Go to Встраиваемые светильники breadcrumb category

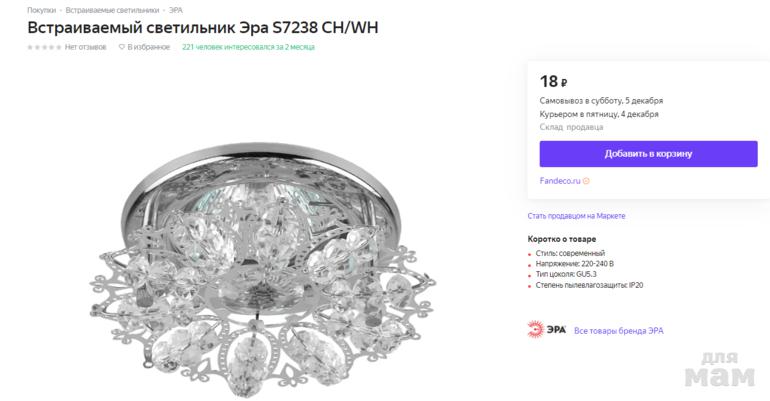point(112,10)
